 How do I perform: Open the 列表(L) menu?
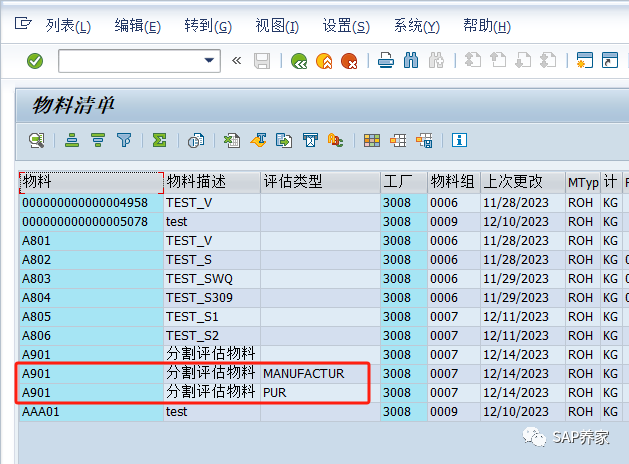(68, 26)
